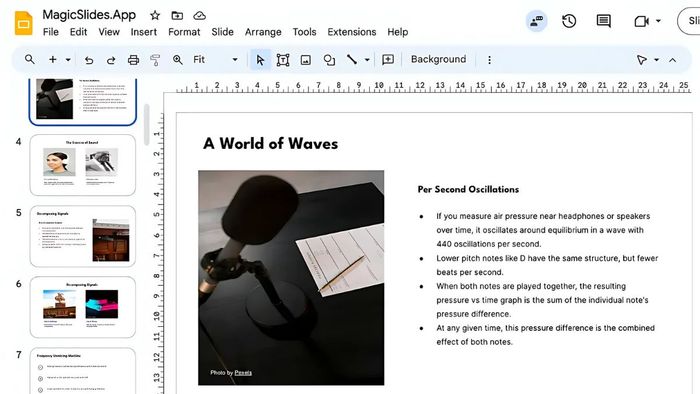Expand the video call options arrow
The image size is (700, 394).
(x=658, y=21)
